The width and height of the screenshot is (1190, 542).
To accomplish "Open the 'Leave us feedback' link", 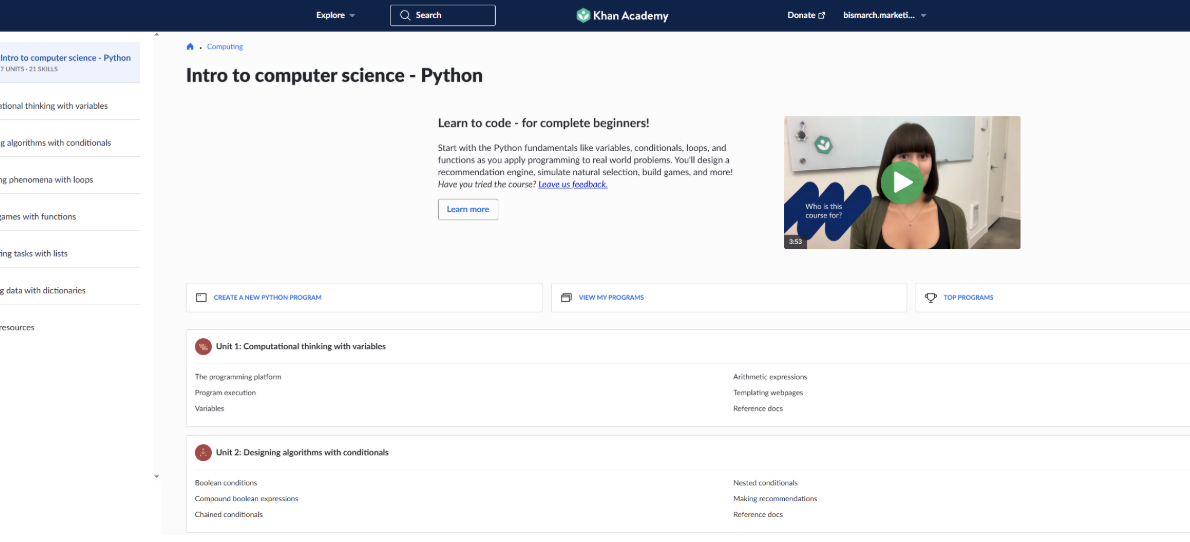I will click(x=573, y=185).
